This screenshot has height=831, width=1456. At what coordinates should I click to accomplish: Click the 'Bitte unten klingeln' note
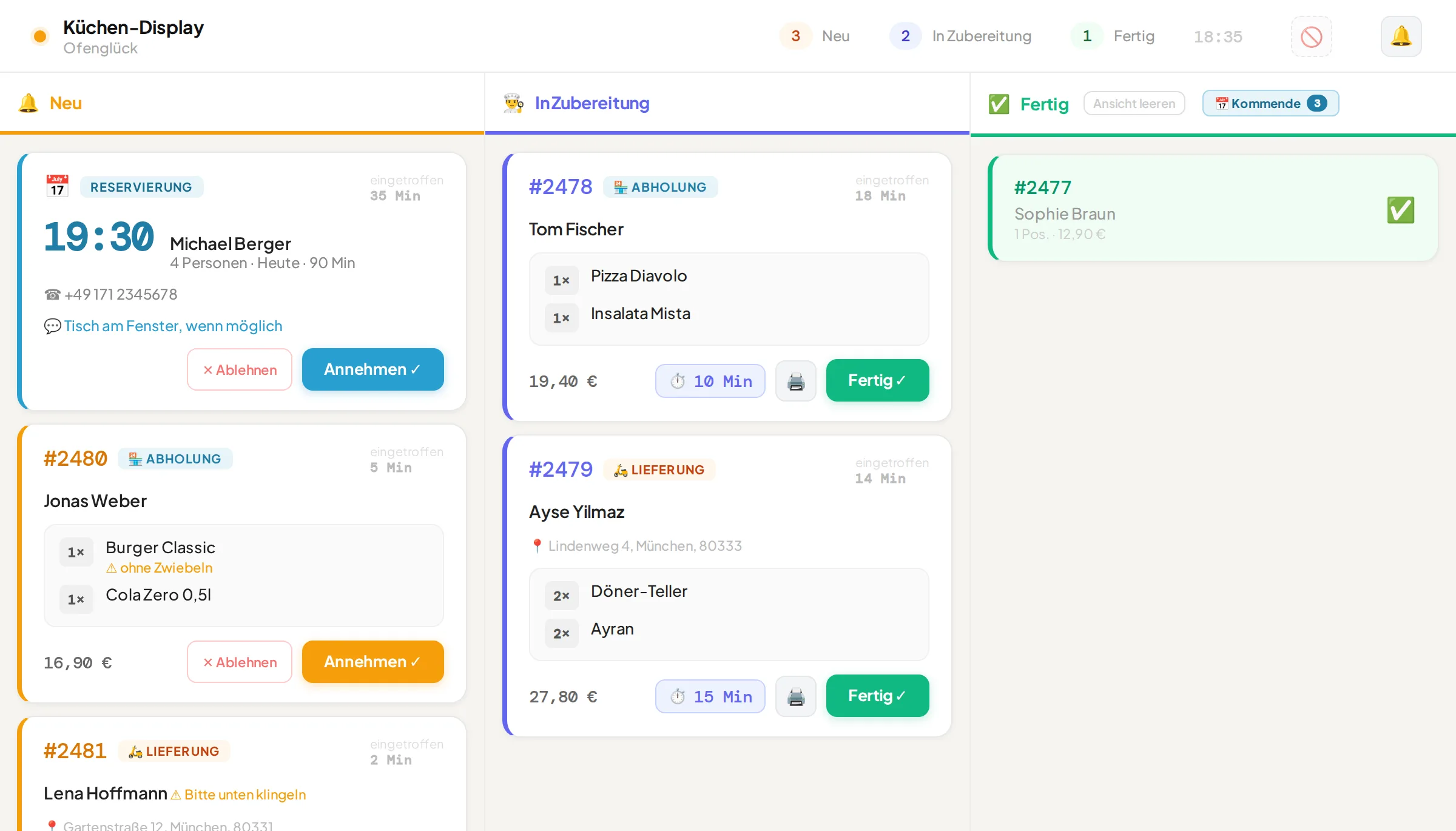click(238, 795)
